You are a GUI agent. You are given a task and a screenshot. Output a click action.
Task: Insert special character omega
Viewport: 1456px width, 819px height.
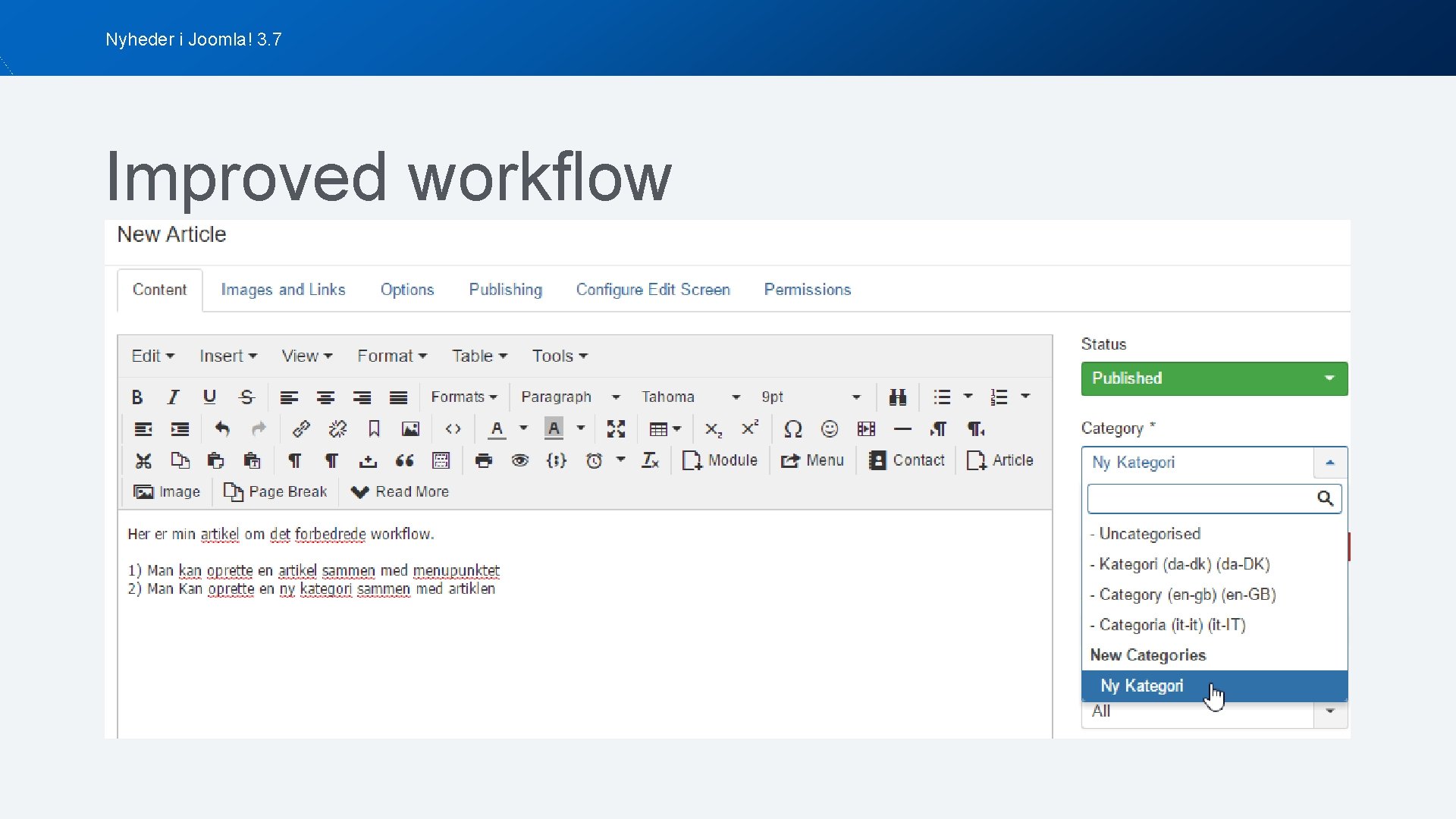(793, 429)
